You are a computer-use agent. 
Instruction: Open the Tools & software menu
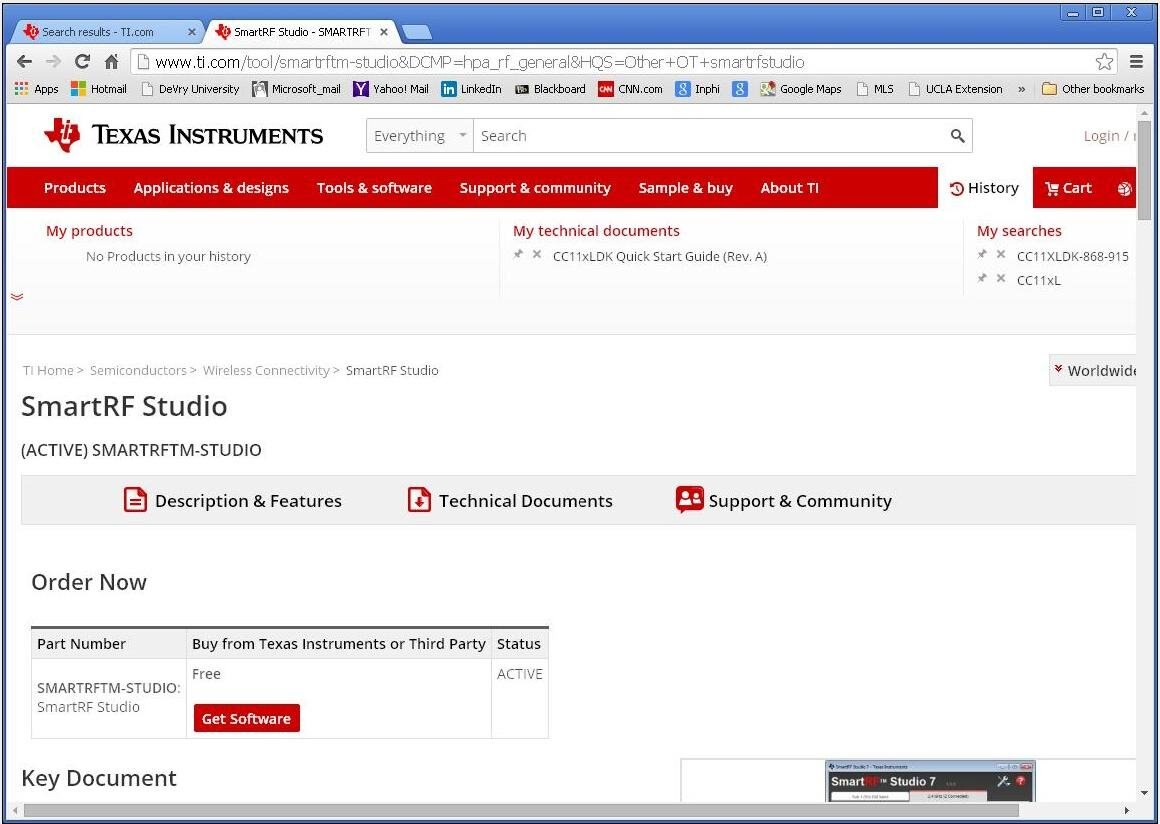(x=374, y=188)
